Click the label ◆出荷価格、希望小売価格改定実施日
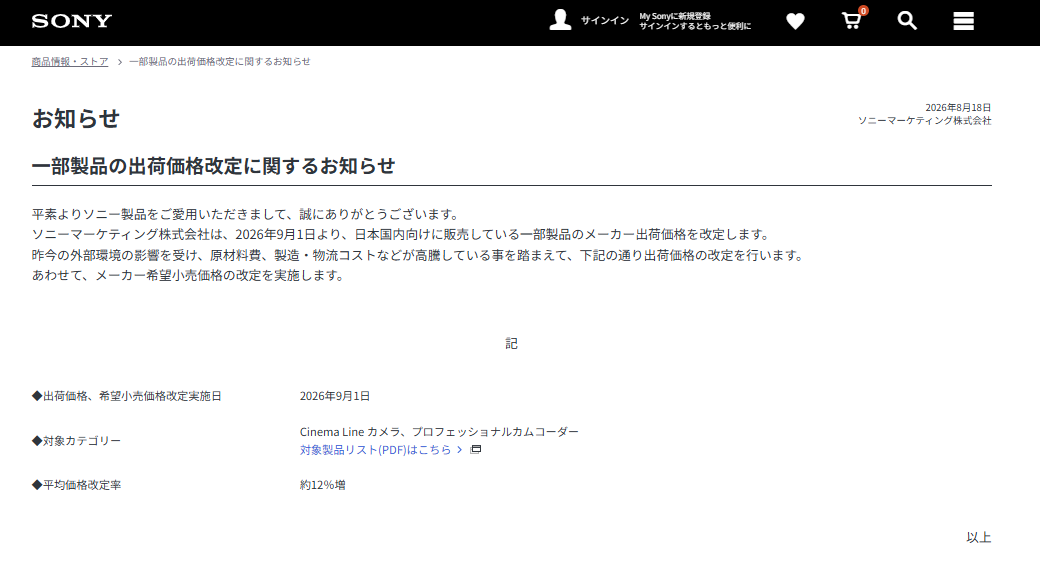Image resolution: width=1040 pixels, height=575 pixels. pyautogui.click(x=127, y=396)
